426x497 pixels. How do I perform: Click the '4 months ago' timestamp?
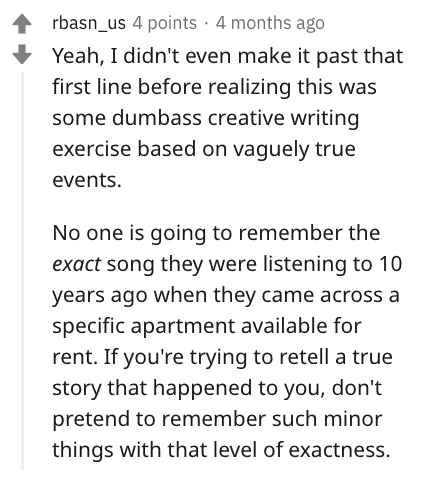pos(270,23)
